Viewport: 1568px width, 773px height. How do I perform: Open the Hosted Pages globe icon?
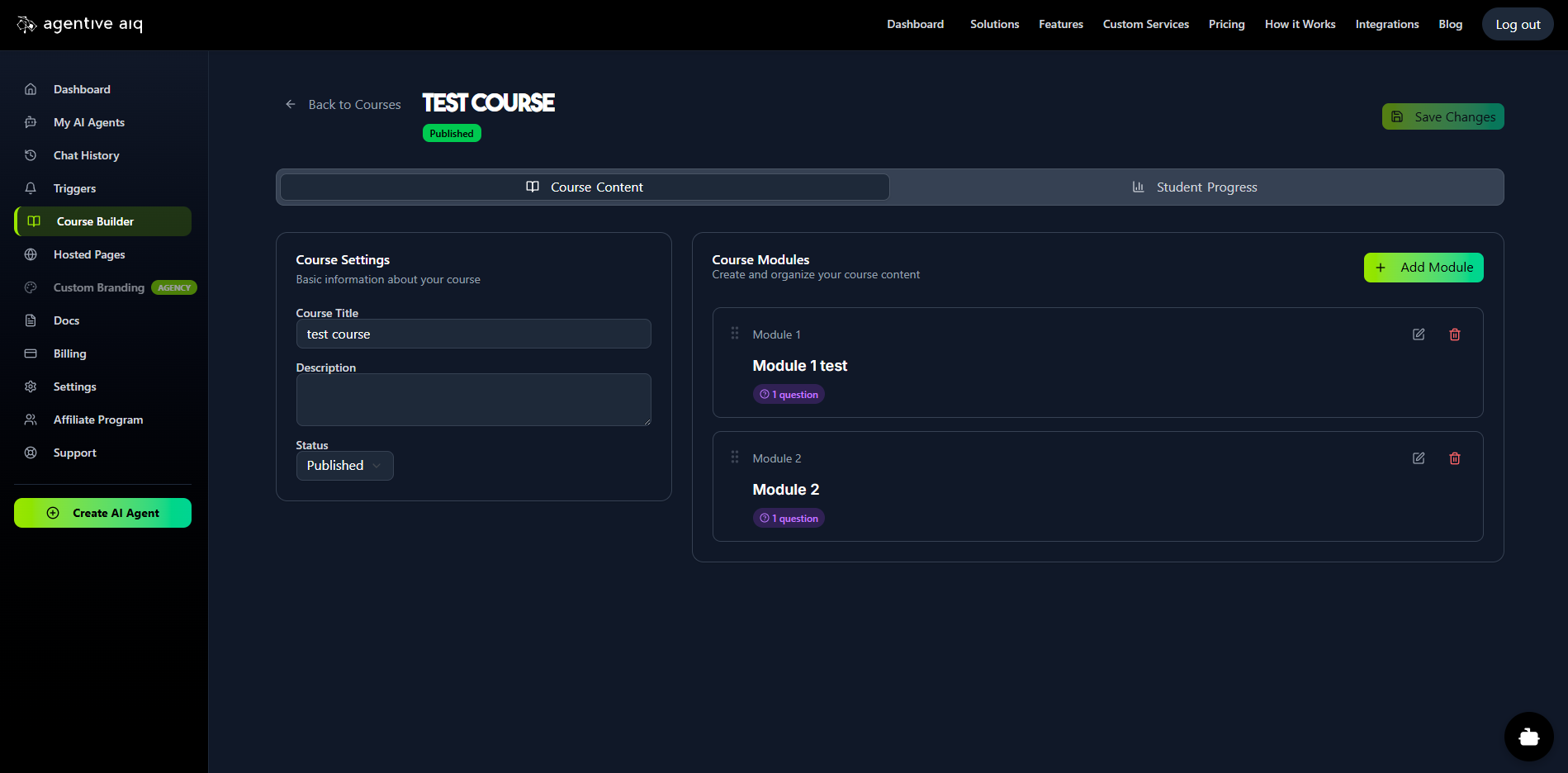(x=31, y=254)
